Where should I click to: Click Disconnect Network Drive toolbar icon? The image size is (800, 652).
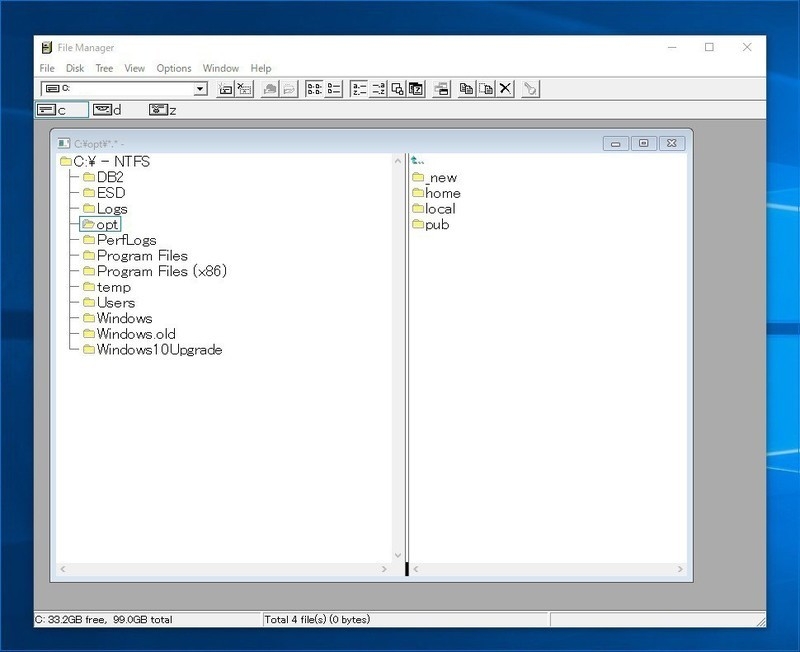[x=245, y=89]
